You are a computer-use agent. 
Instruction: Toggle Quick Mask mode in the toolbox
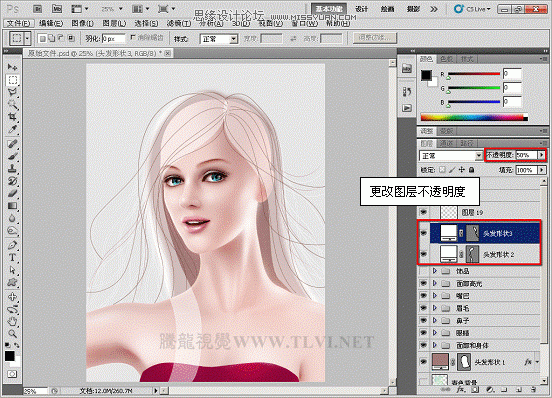(12, 374)
